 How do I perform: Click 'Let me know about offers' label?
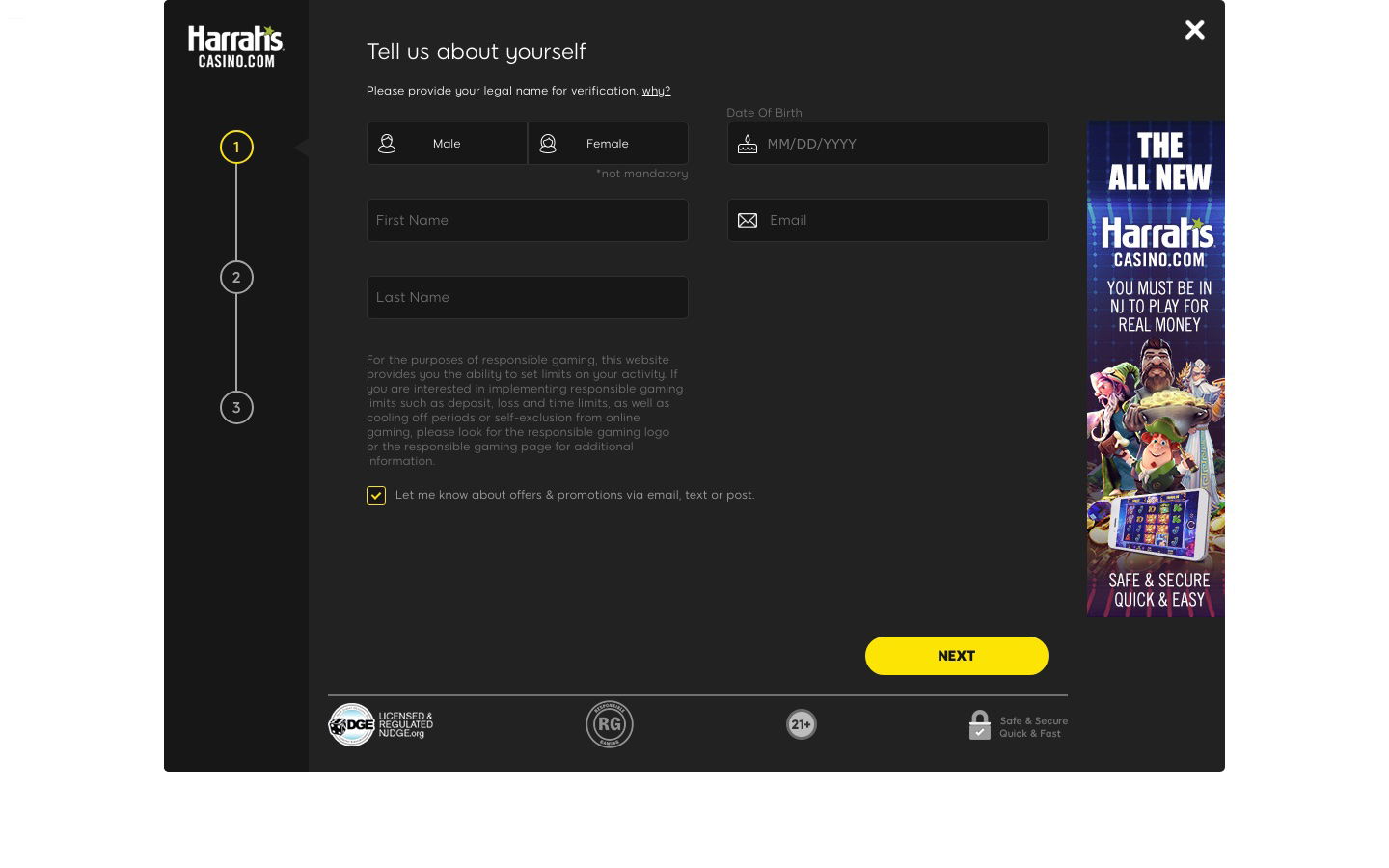tap(575, 495)
